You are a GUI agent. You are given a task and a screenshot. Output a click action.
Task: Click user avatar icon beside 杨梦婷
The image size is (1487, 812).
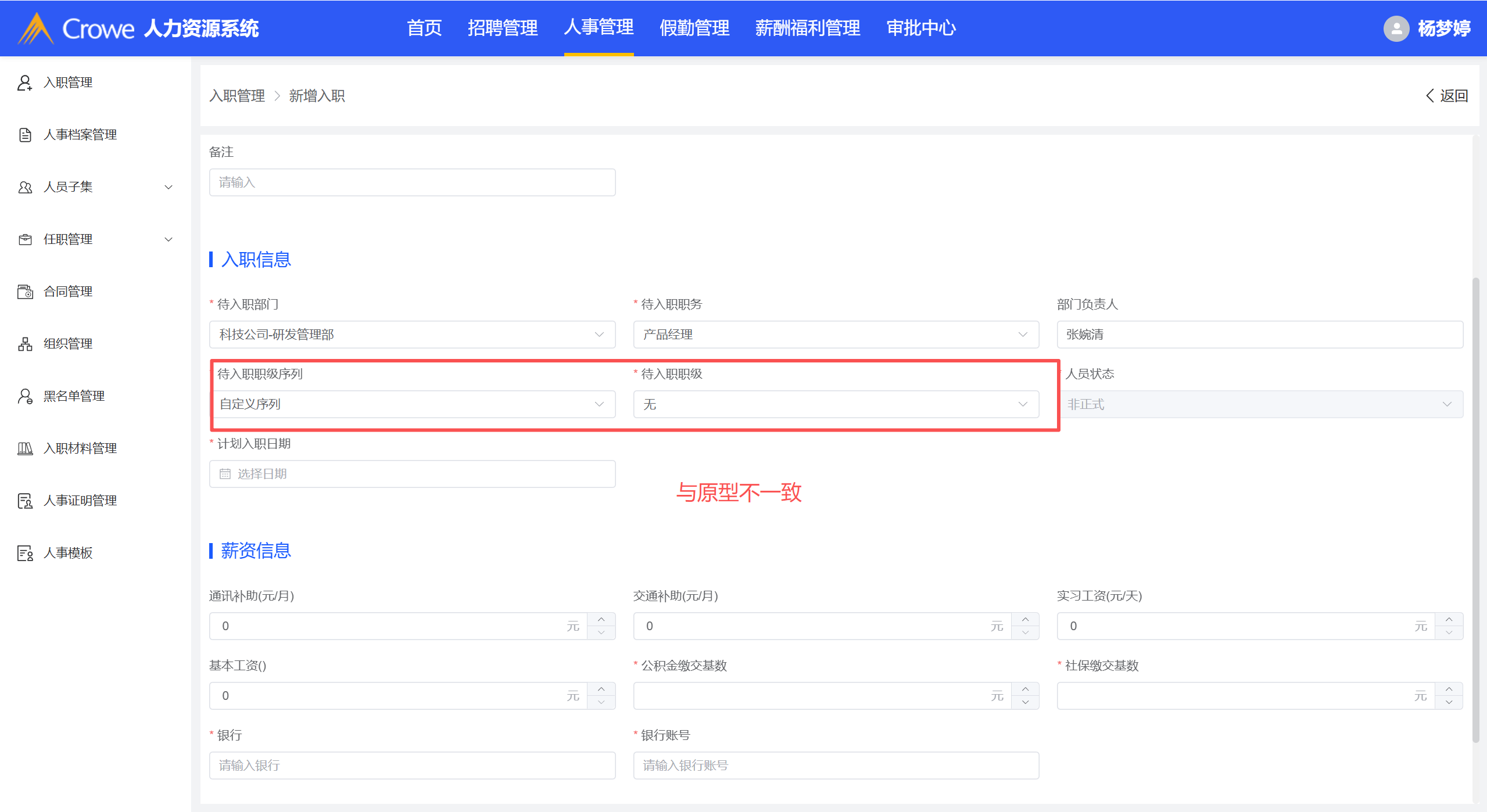[x=1396, y=28]
